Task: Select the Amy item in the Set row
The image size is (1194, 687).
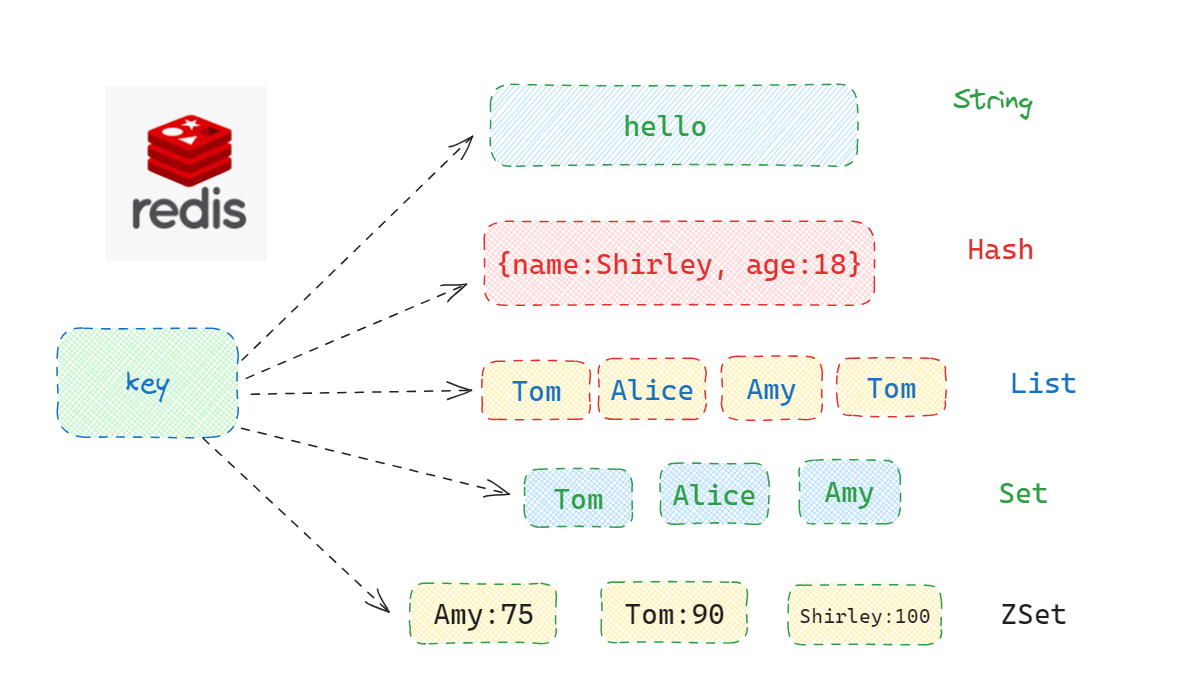Action: tap(849, 492)
